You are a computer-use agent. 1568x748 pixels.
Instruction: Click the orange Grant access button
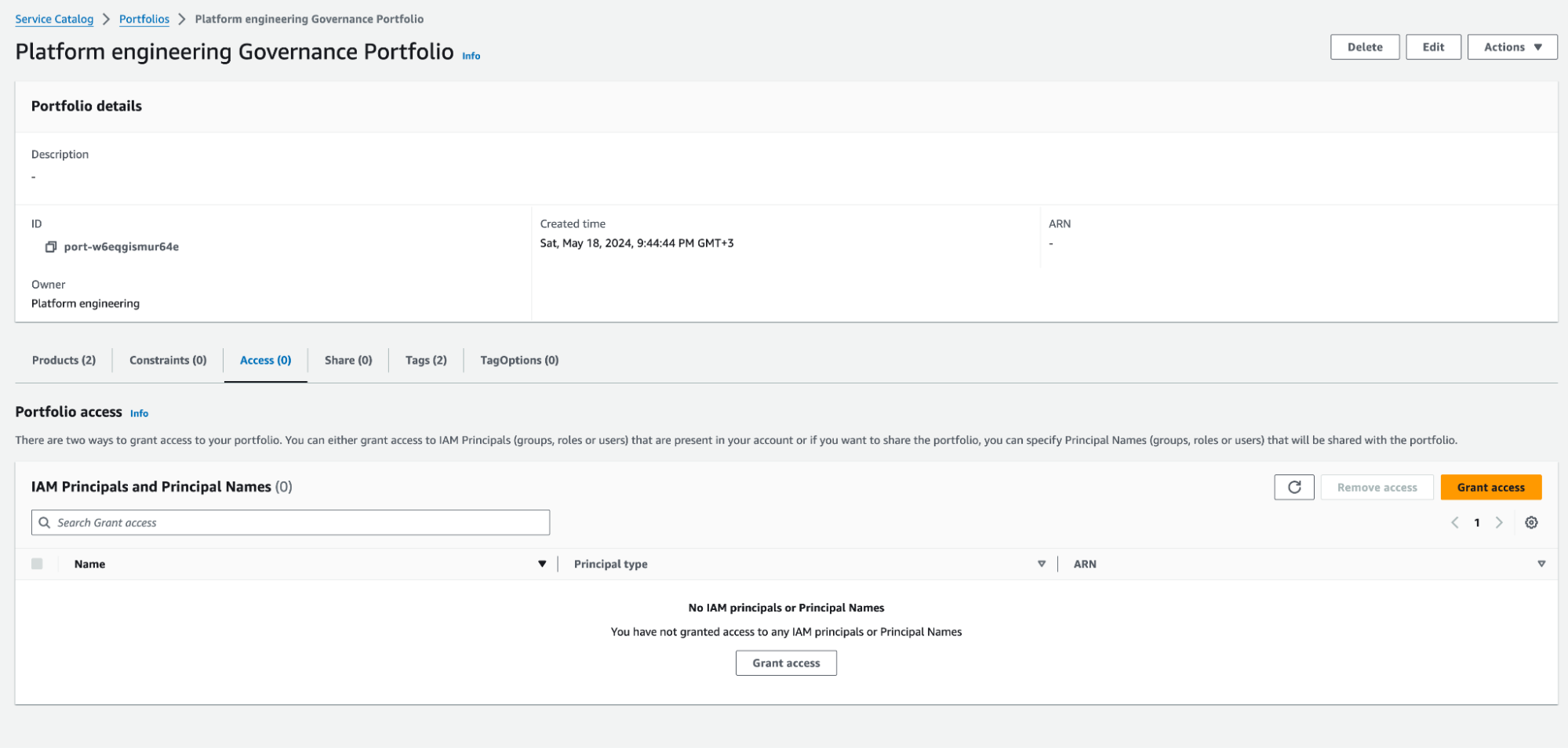[x=1491, y=487]
